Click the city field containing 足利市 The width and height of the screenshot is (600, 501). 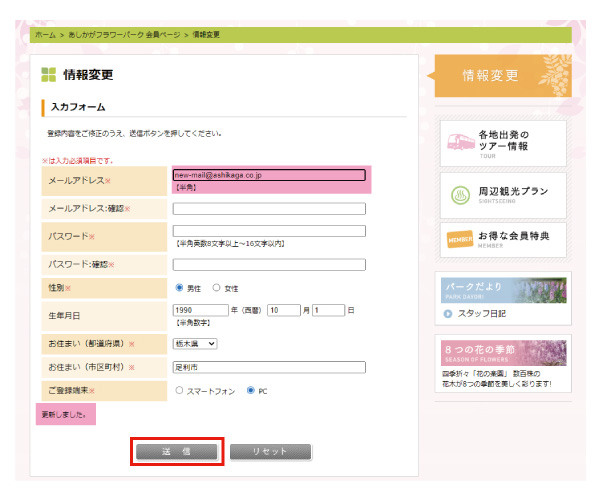269,367
